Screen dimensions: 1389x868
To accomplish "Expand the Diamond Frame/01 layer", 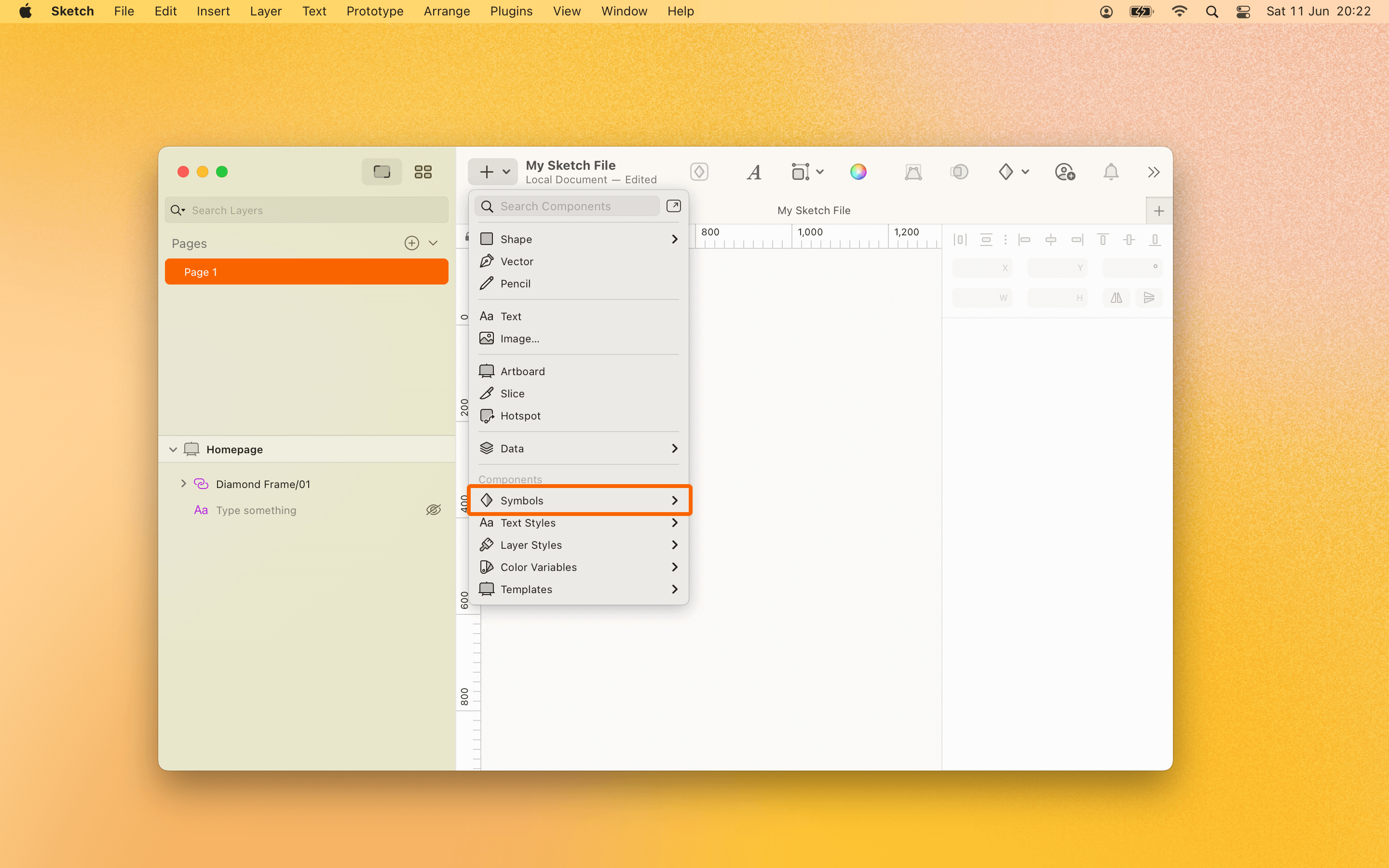I will coord(184,484).
